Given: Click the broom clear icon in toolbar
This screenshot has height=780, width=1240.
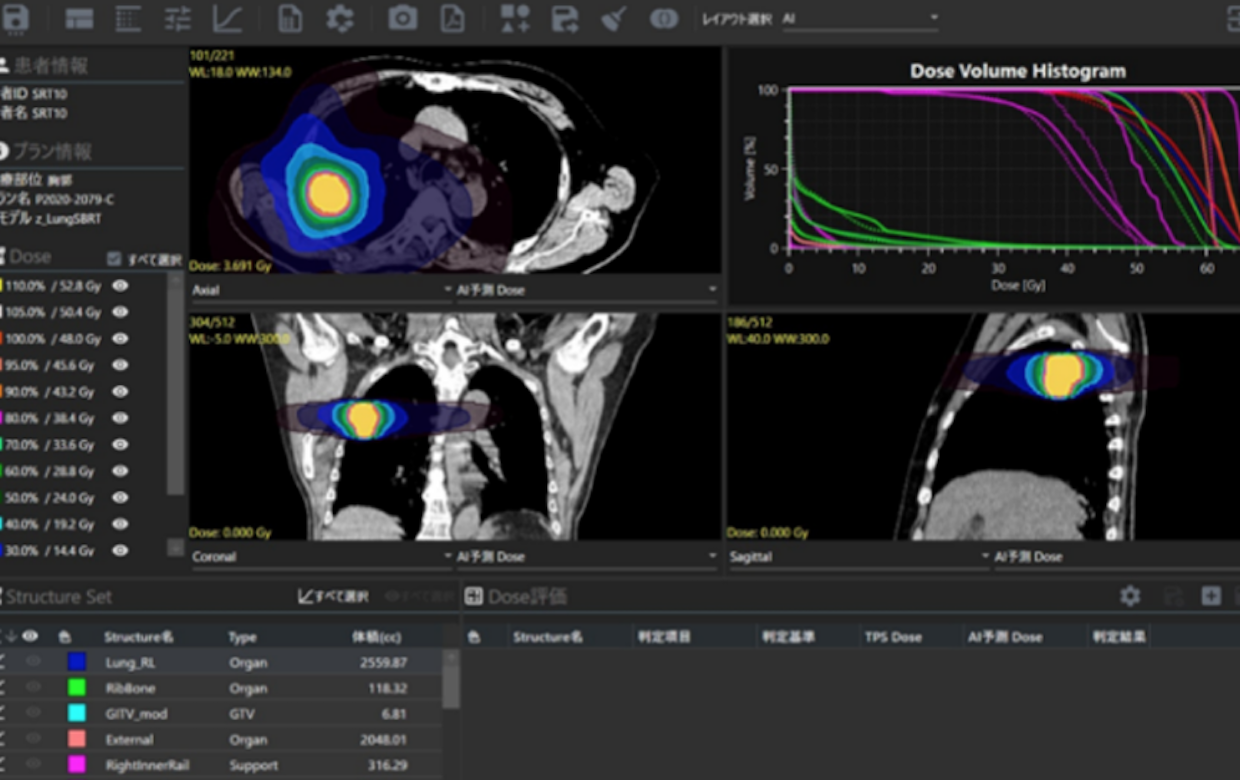Looking at the screenshot, I should click(613, 18).
